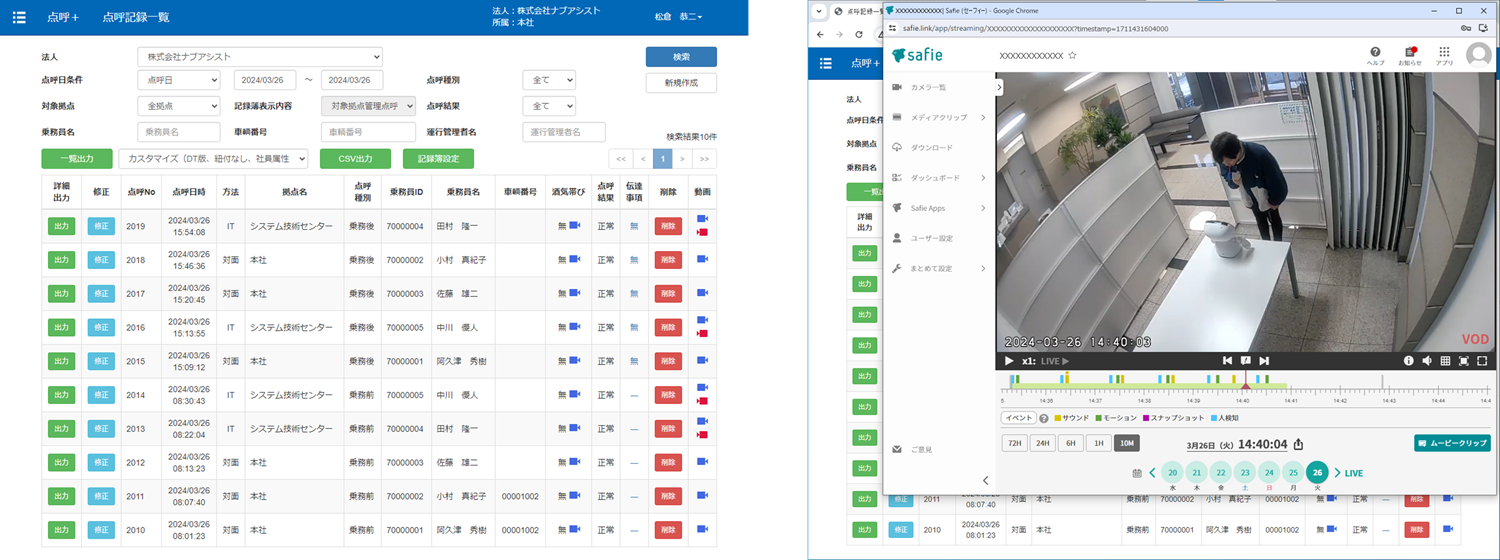This screenshot has height=560, width=1500.
Task: Open the Safie apps grid (アプリ)
Action: tap(1444, 55)
